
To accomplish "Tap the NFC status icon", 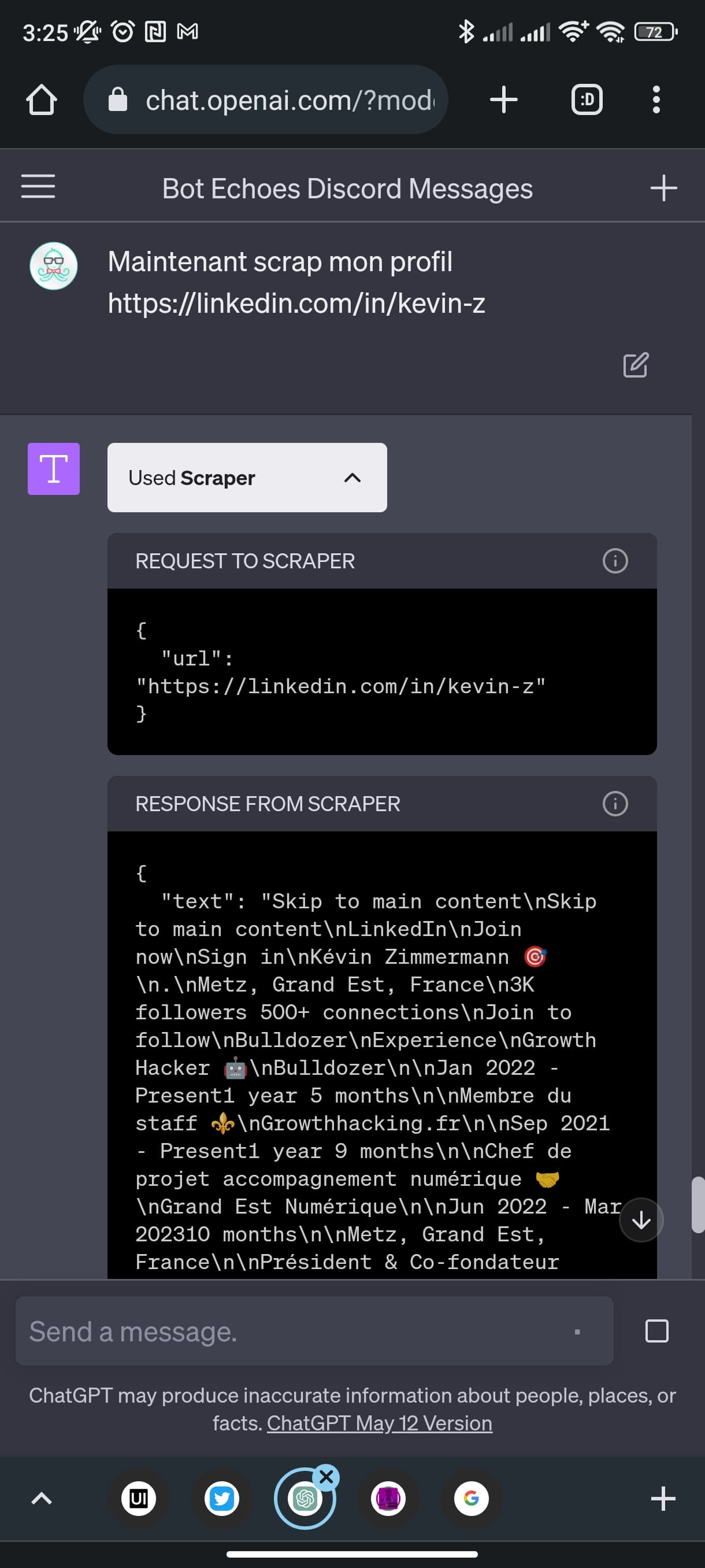I will [155, 31].
